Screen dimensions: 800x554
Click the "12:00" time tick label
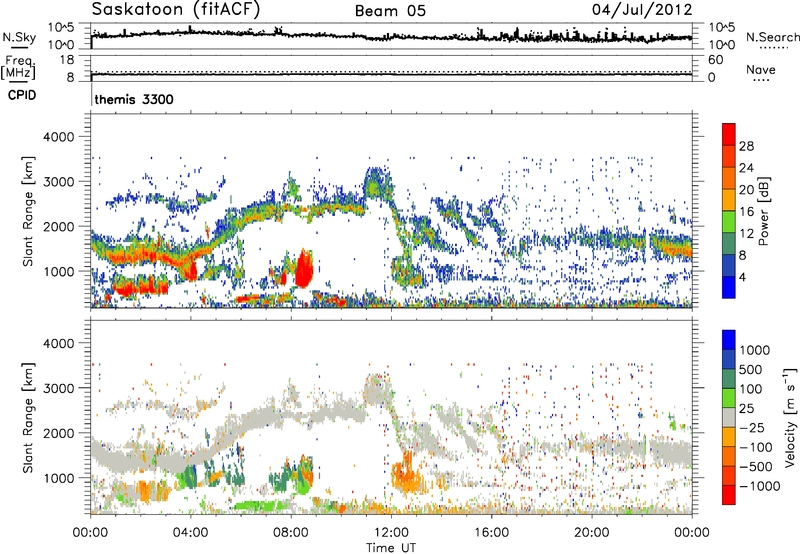coord(391,533)
